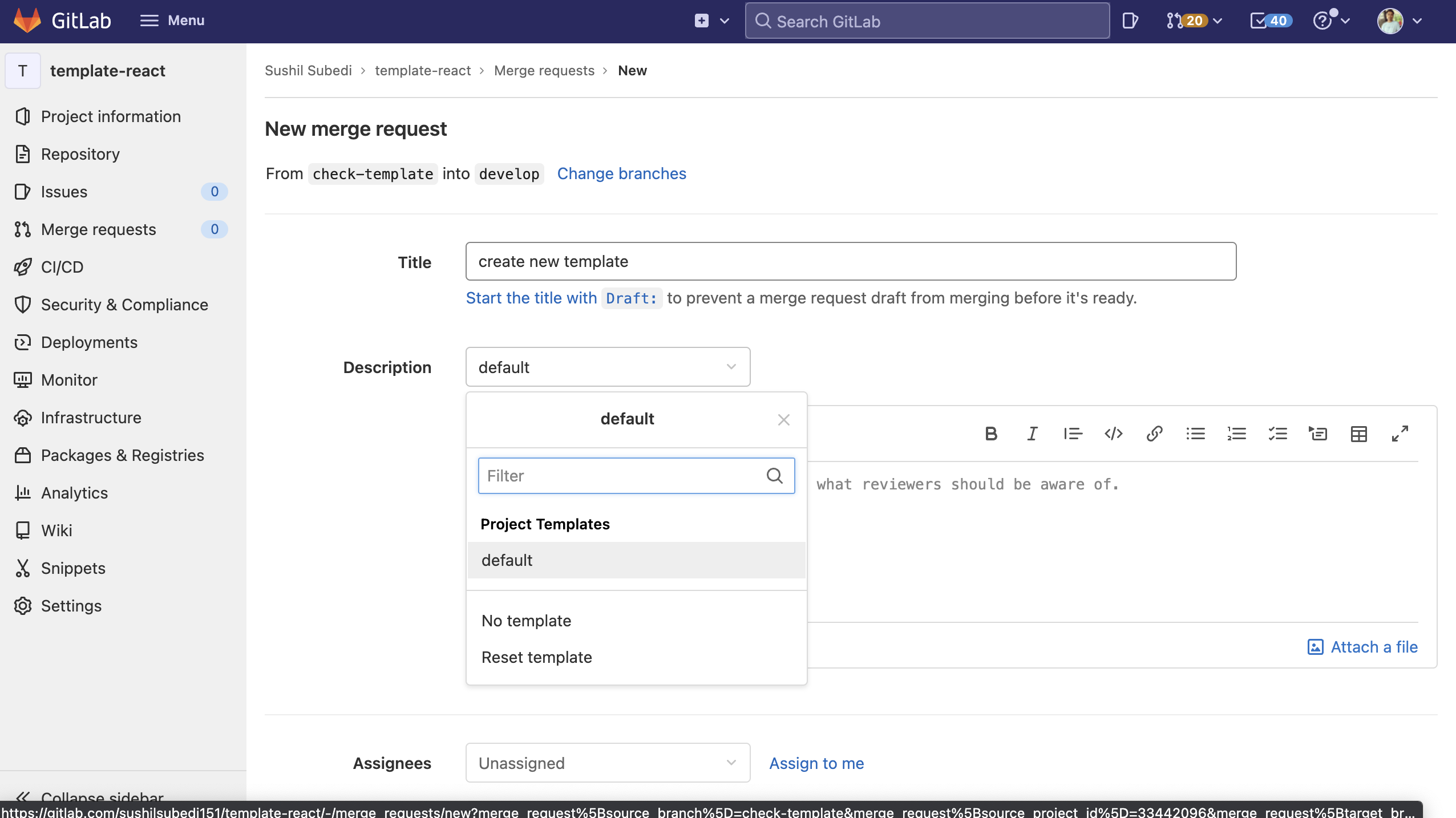Open template-react project header
The width and height of the screenshot is (1456, 818).
pos(86,71)
